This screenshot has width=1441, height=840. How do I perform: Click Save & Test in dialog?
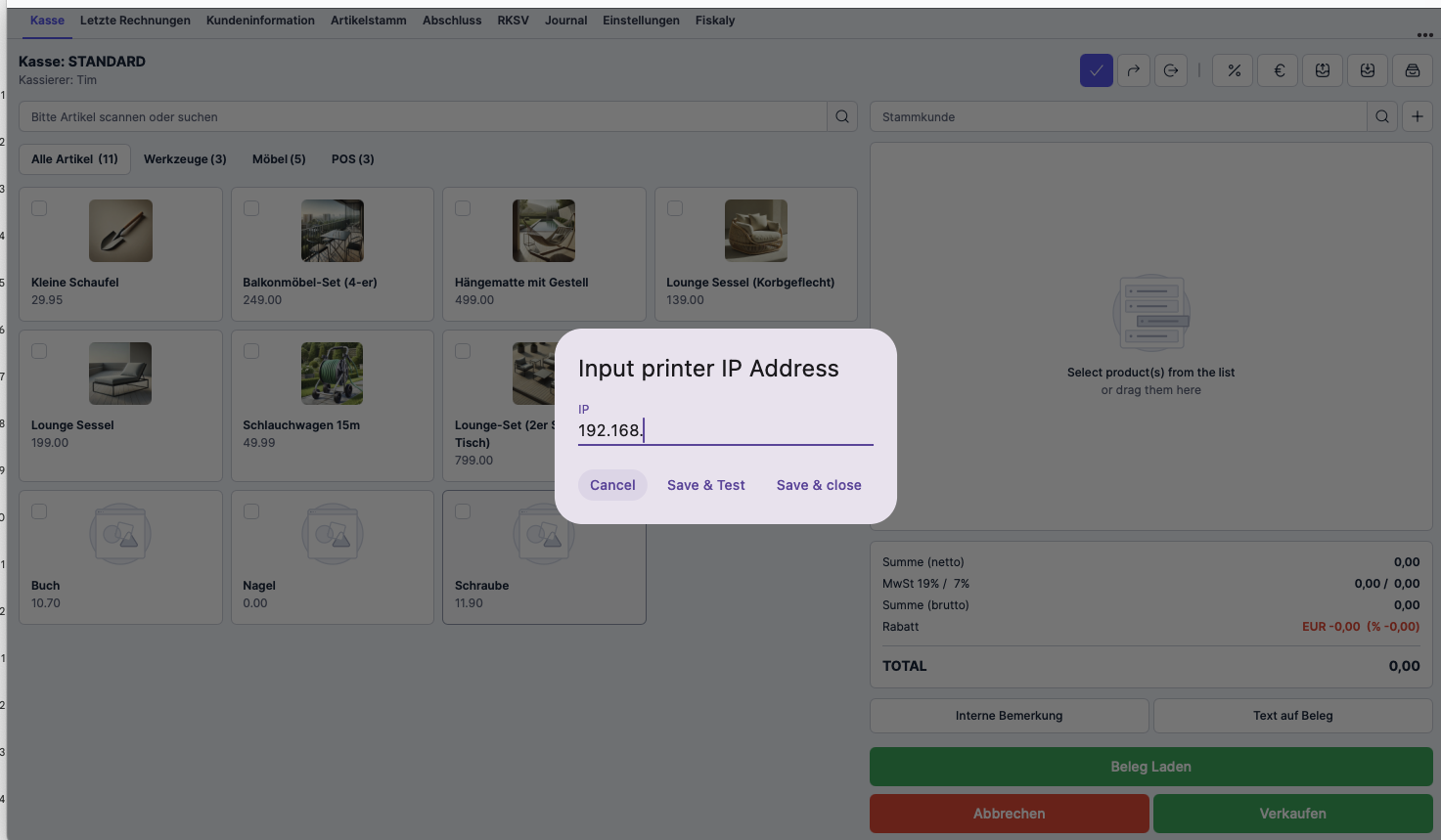(x=705, y=485)
